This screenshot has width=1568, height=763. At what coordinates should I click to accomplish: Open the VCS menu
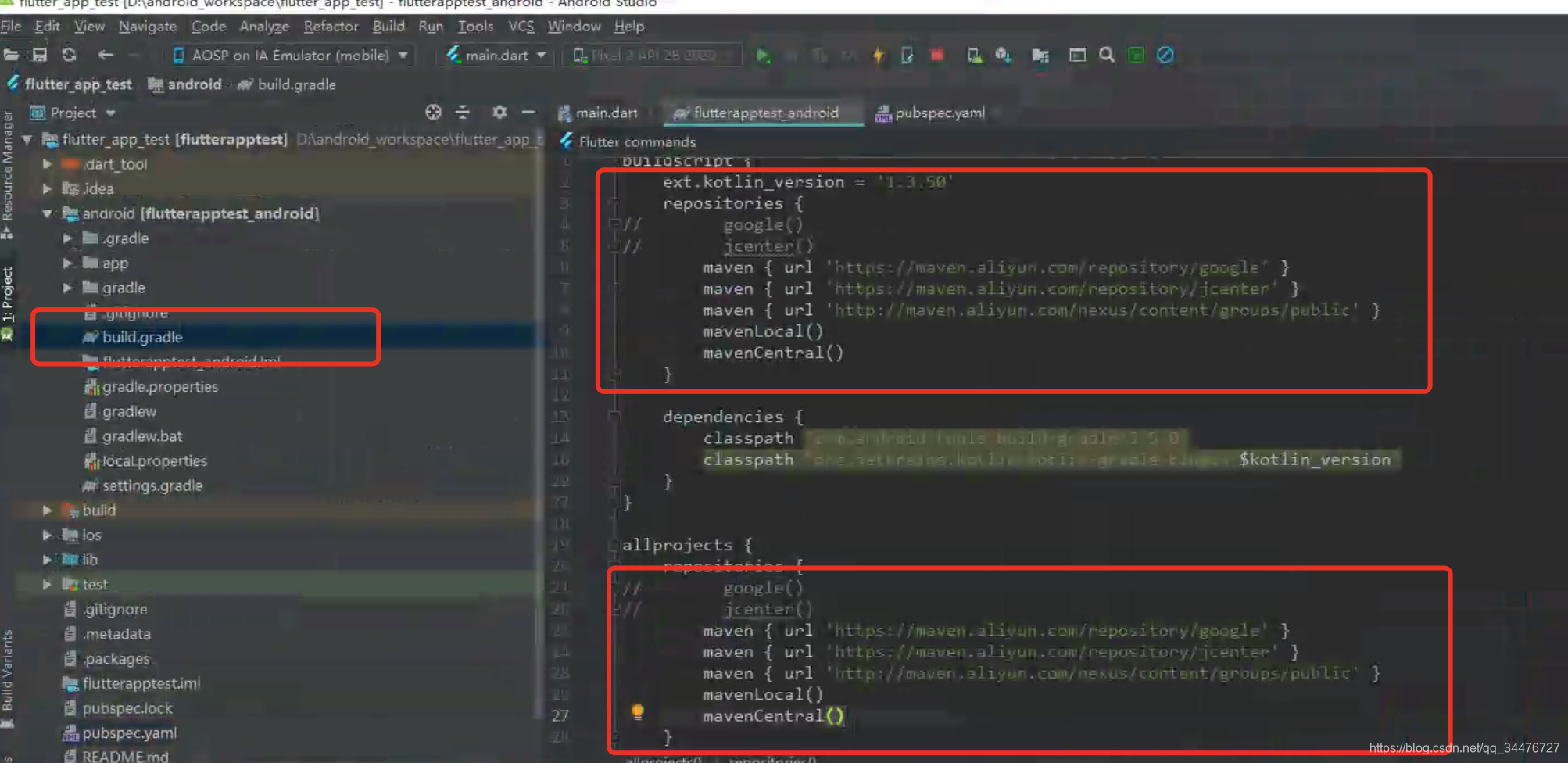click(x=521, y=26)
